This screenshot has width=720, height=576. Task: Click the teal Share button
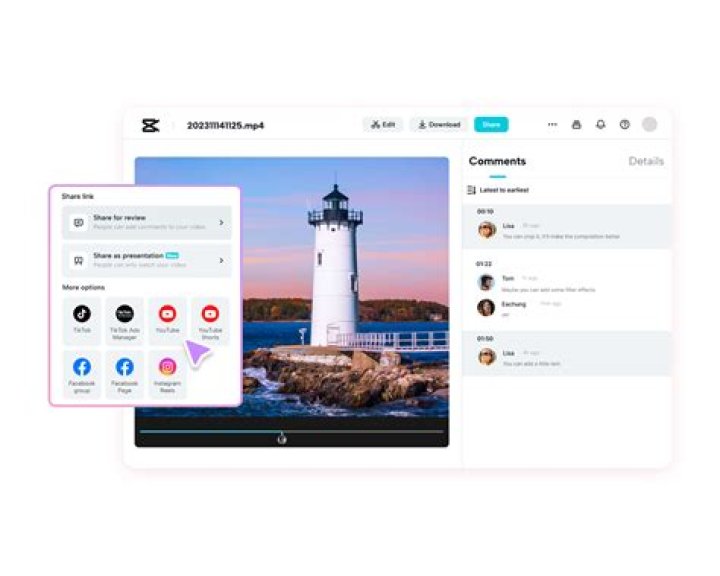(x=491, y=124)
